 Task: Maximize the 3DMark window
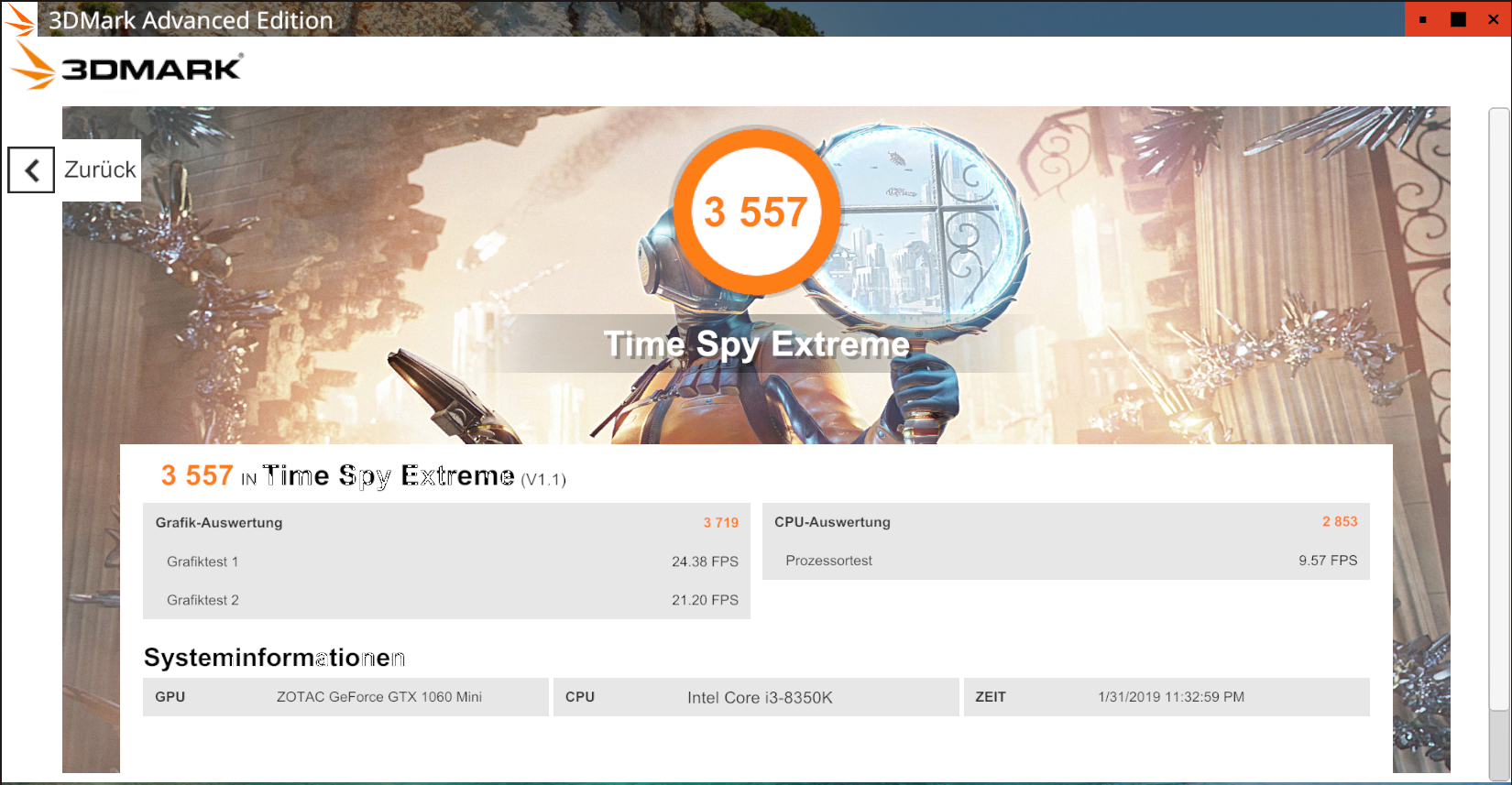(1458, 19)
